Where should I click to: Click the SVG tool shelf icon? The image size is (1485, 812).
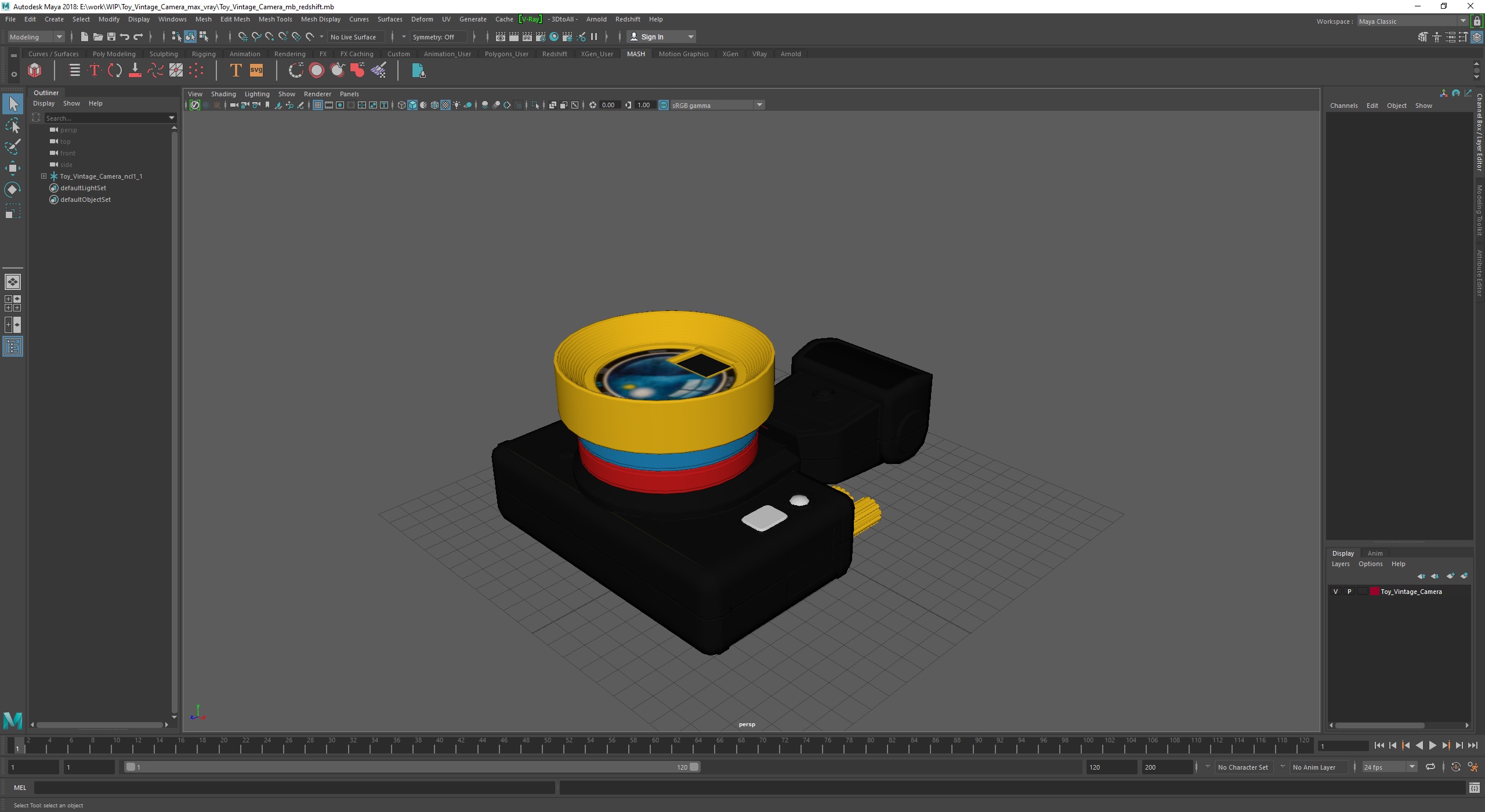256,71
